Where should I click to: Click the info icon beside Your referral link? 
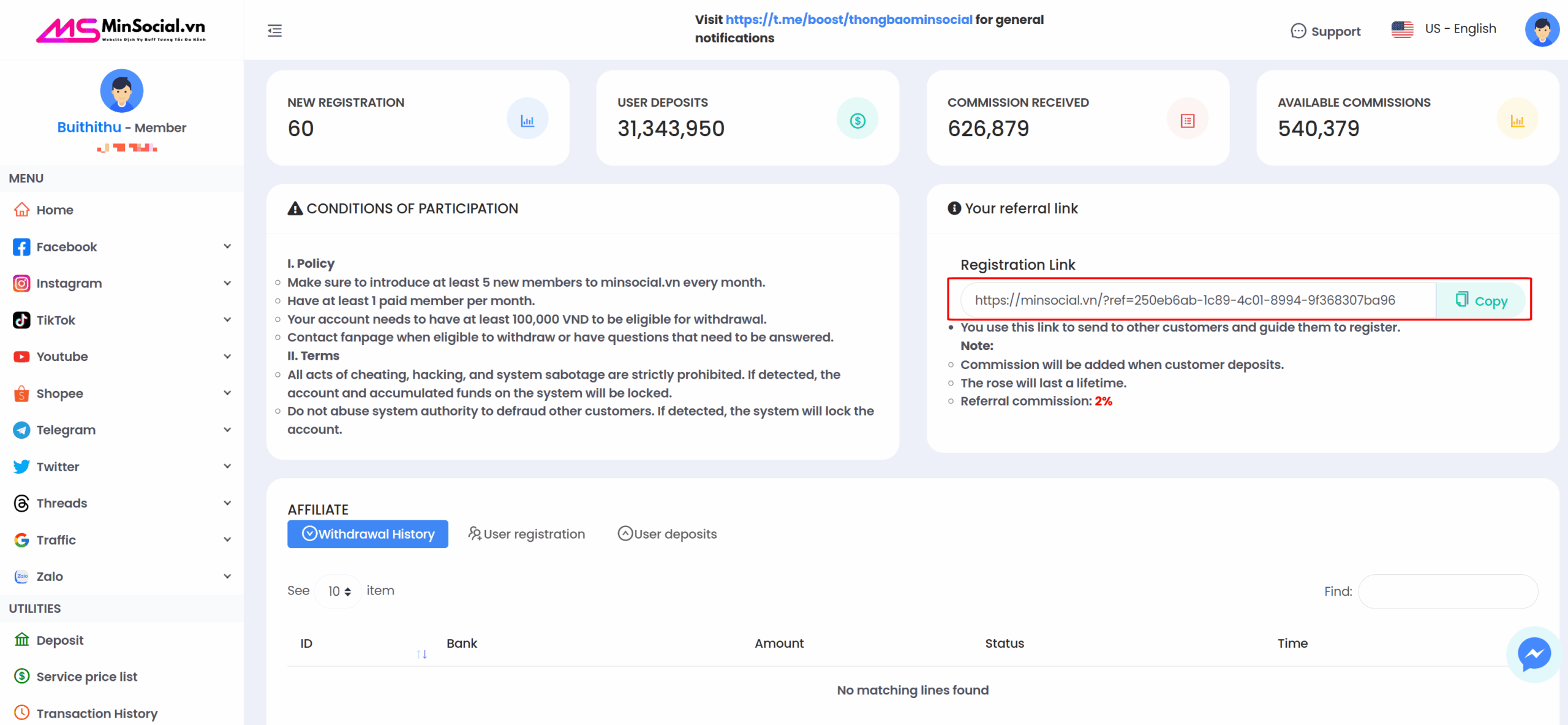954,208
